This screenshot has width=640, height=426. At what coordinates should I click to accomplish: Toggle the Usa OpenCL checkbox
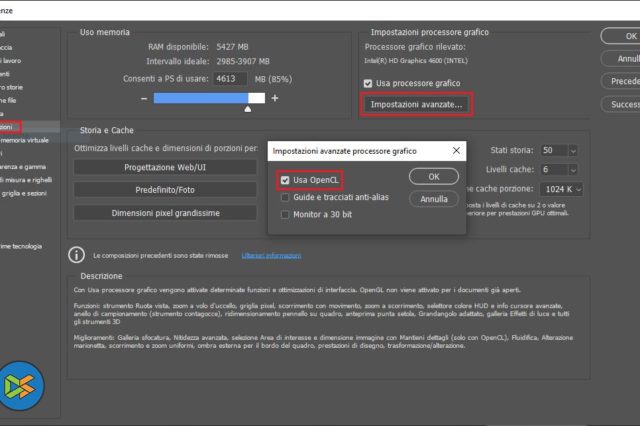point(285,180)
